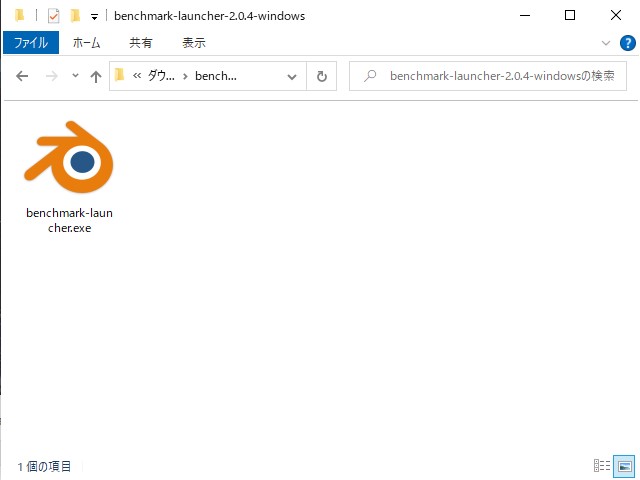640x480 pixels.
Task: Go up one folder level
Action: click(x=96, y=76)
